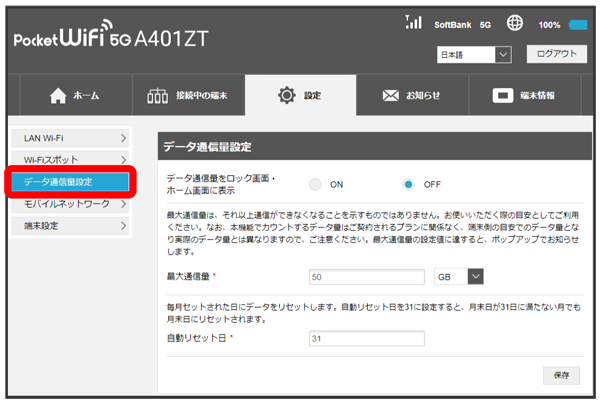Select OFF for lock screen data display
The height and width of the screenshot is (402, 600).
[409, 184]
